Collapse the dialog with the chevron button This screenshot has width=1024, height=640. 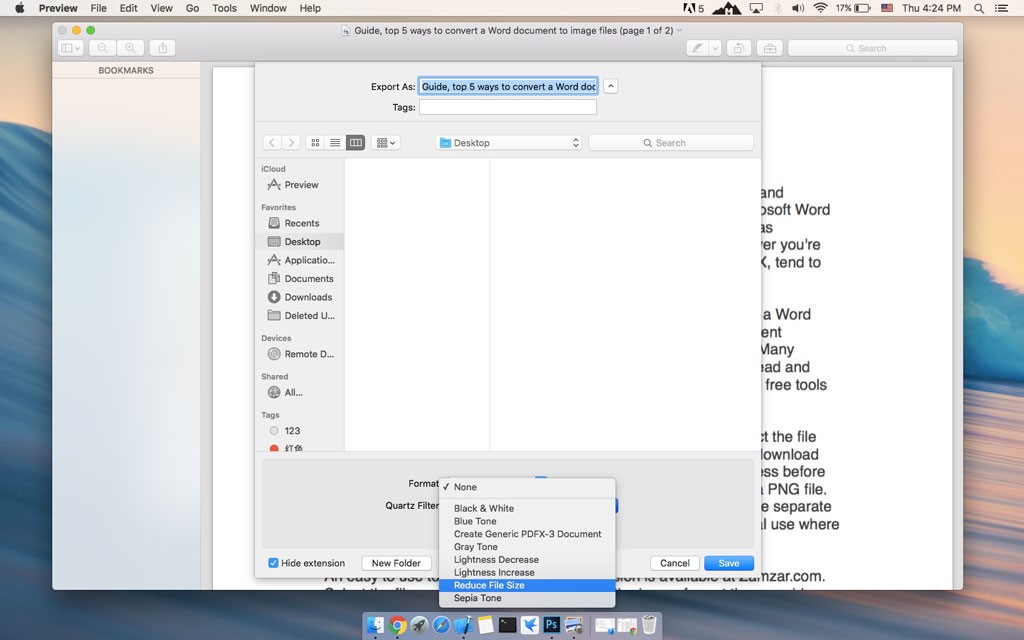click(611, 86)
